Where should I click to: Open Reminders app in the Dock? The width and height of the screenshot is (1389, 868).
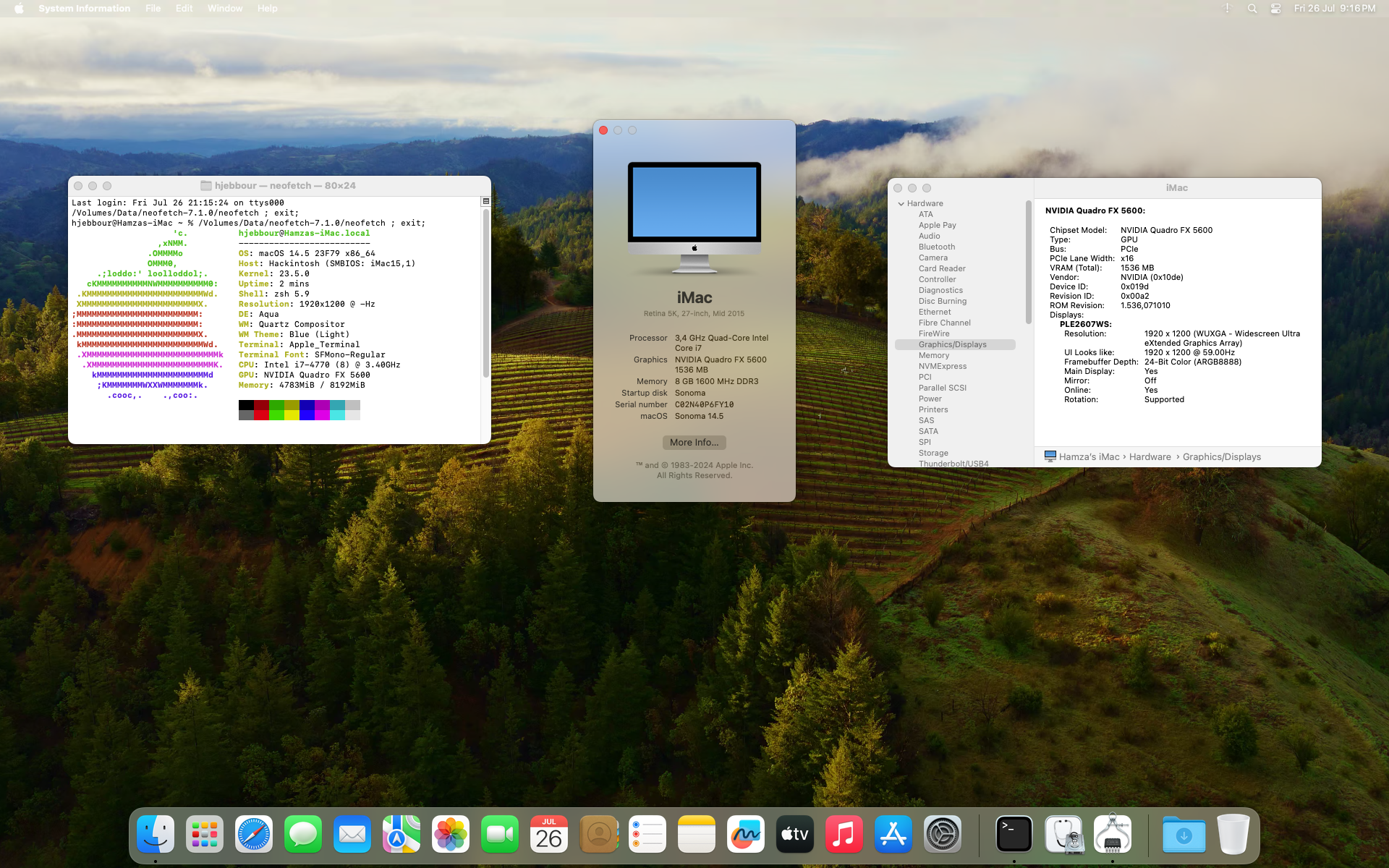pyautogui.click(x=647, y=835)
